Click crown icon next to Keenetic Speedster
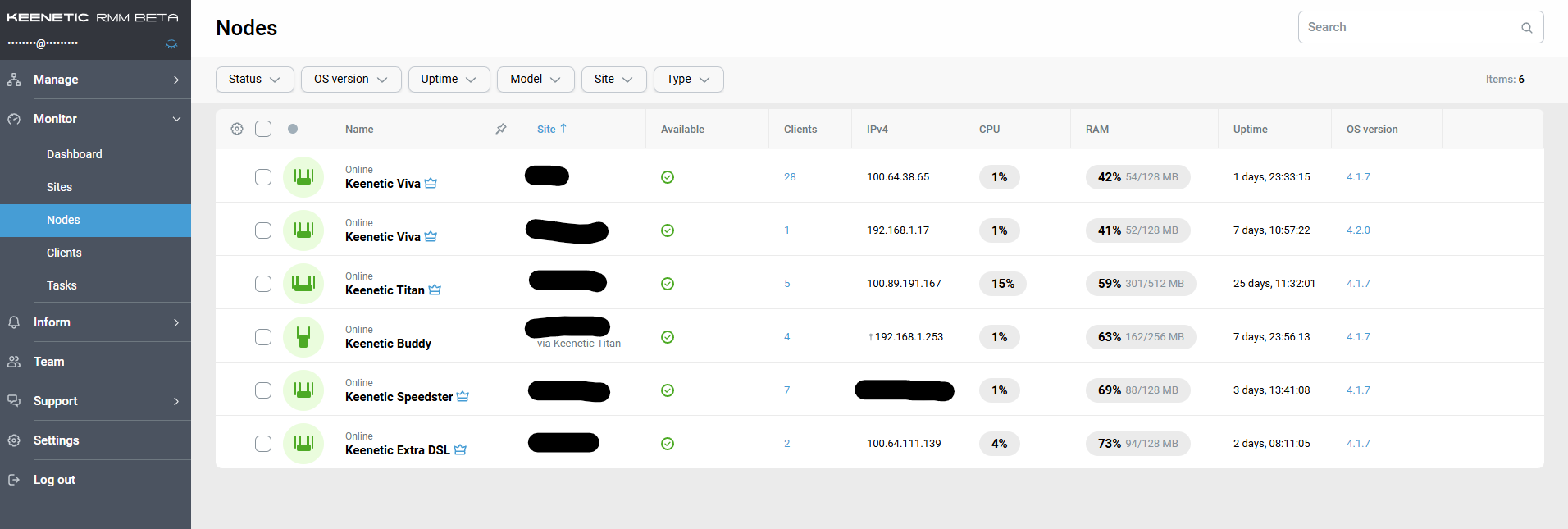This screenshot has height=529, width=1568. click(463, 396)
